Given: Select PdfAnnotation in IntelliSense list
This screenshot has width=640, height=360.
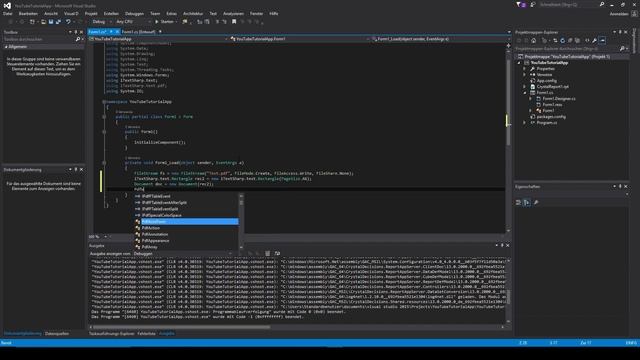Looking at the screenshot, I should [155, 234].
